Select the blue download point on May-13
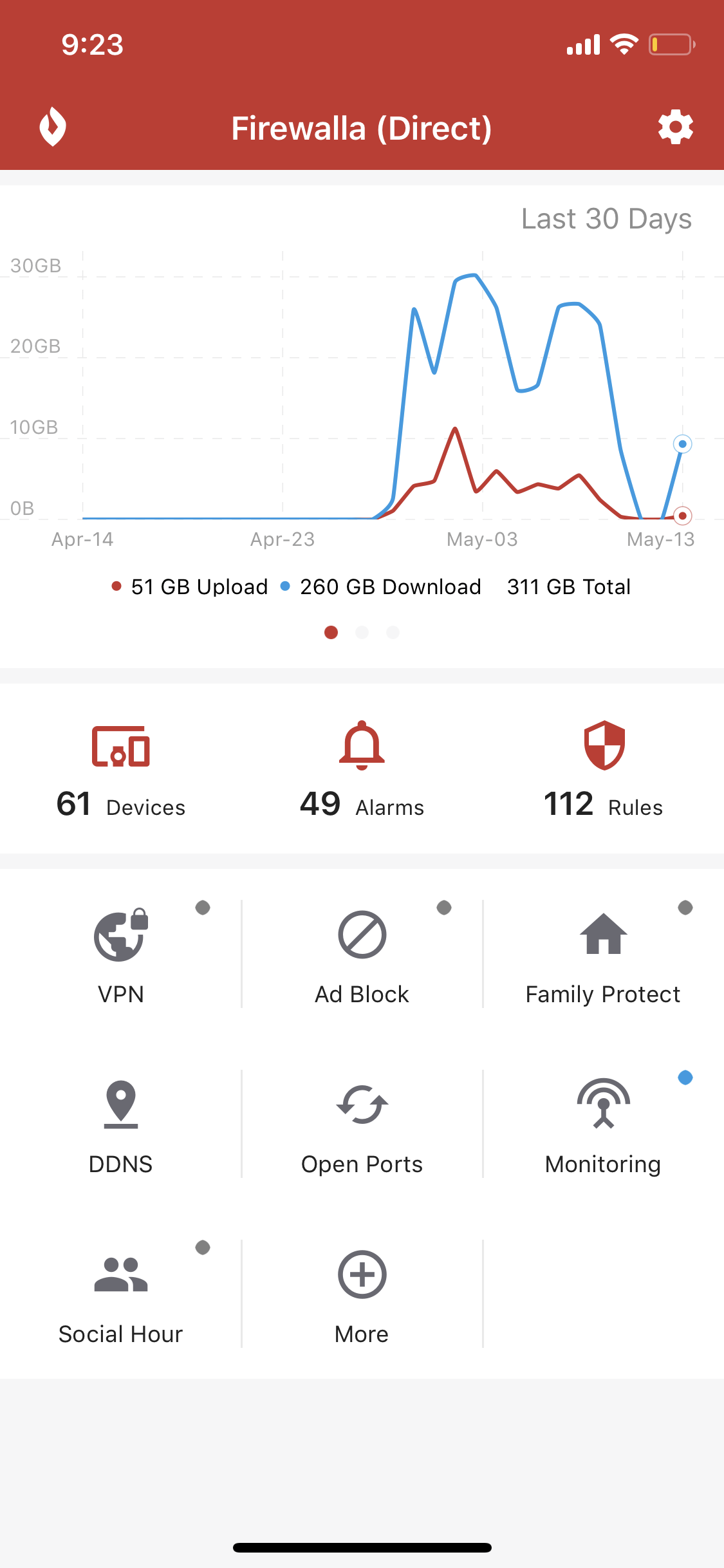Screen dimensions: 724x1568 (682, 444)
